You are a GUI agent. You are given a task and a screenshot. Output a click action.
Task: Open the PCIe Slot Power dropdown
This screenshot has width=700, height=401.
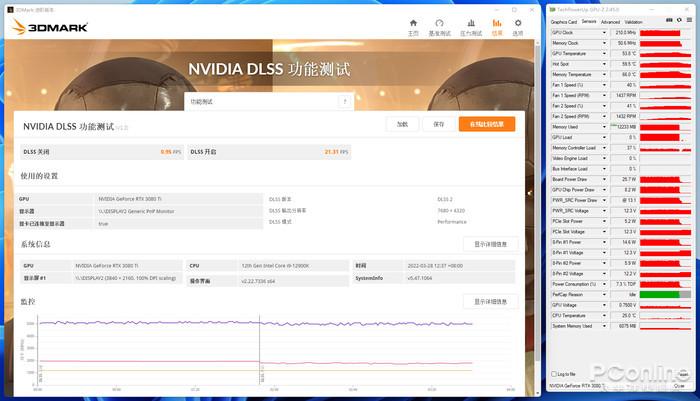point(604,221)
